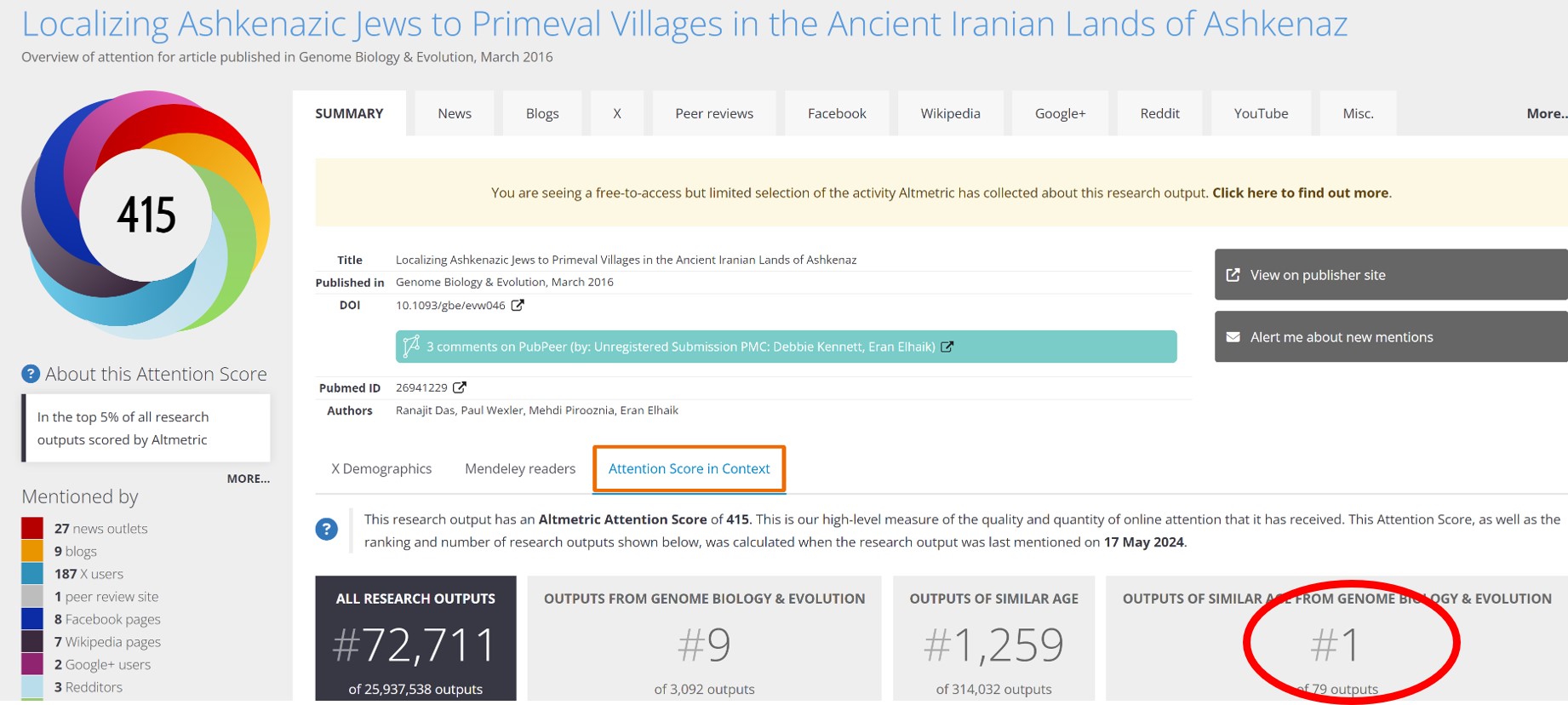Click the envelope icon on alert button
This screenshot has width=1568, height=705.
[1233, 337]
